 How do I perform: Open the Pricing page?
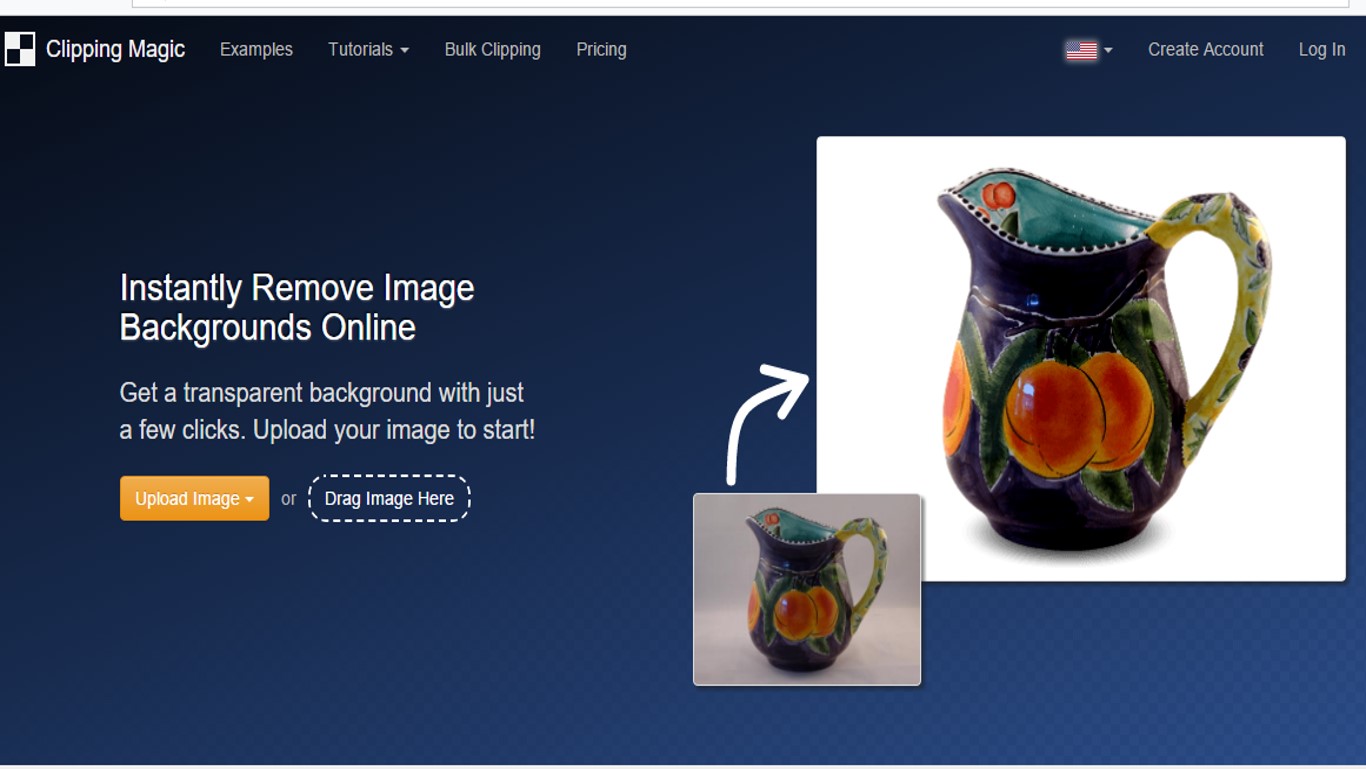601,49
